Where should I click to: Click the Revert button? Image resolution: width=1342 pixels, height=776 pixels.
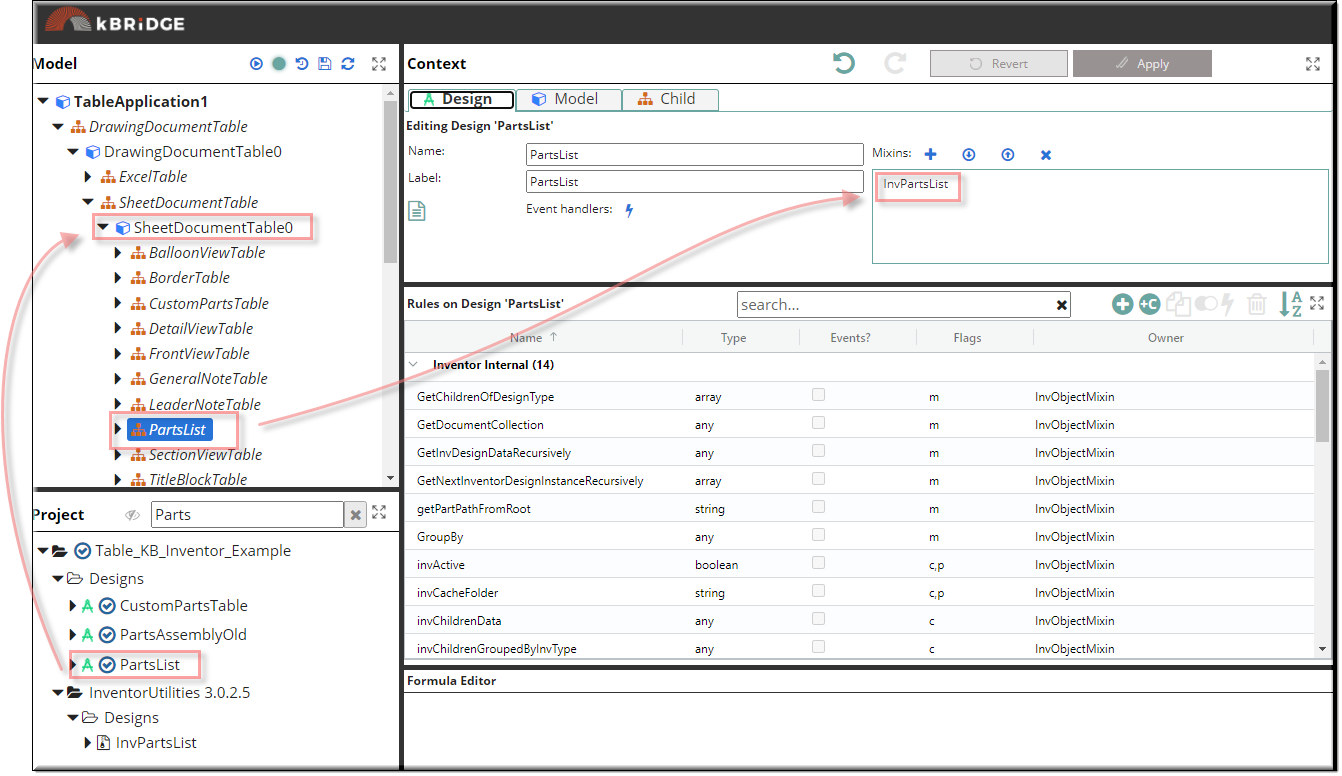click(x=998, y=64)
